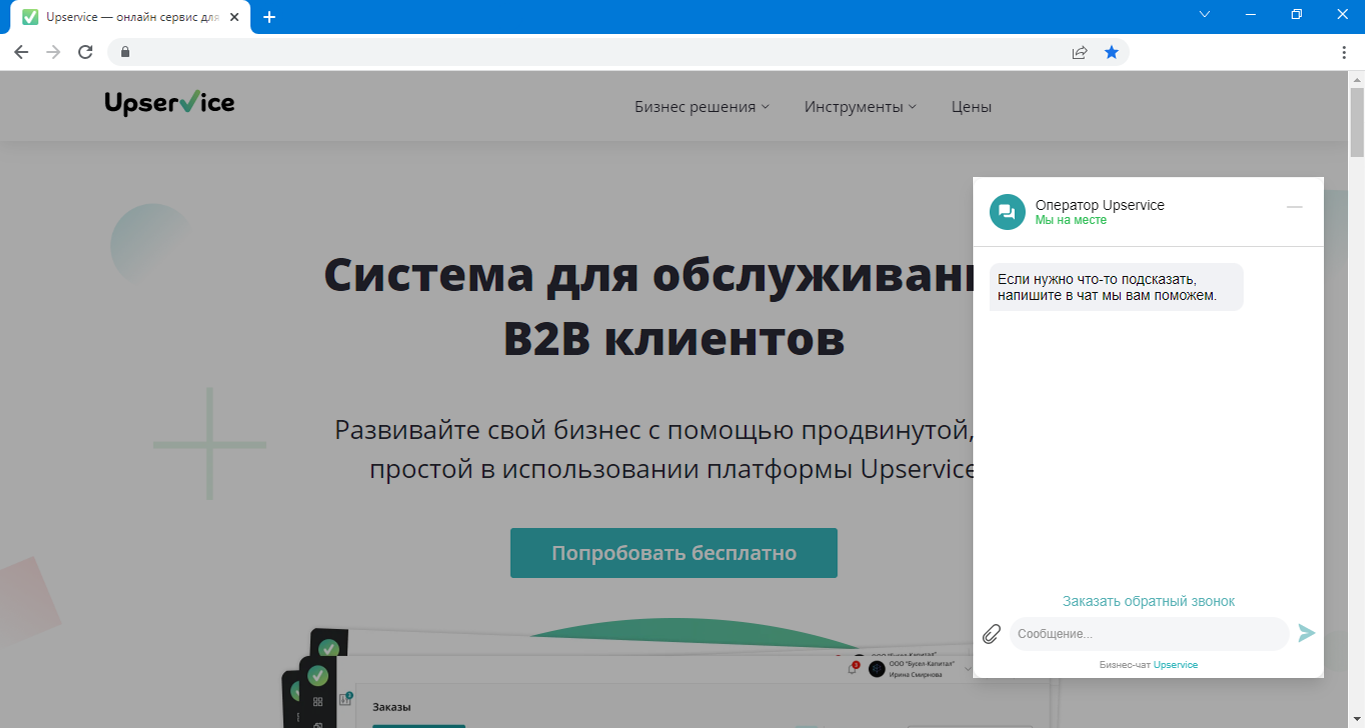Click the notification bell in preview image
Viewport: 1365px width, 728px height.
[x=852, y=668]
